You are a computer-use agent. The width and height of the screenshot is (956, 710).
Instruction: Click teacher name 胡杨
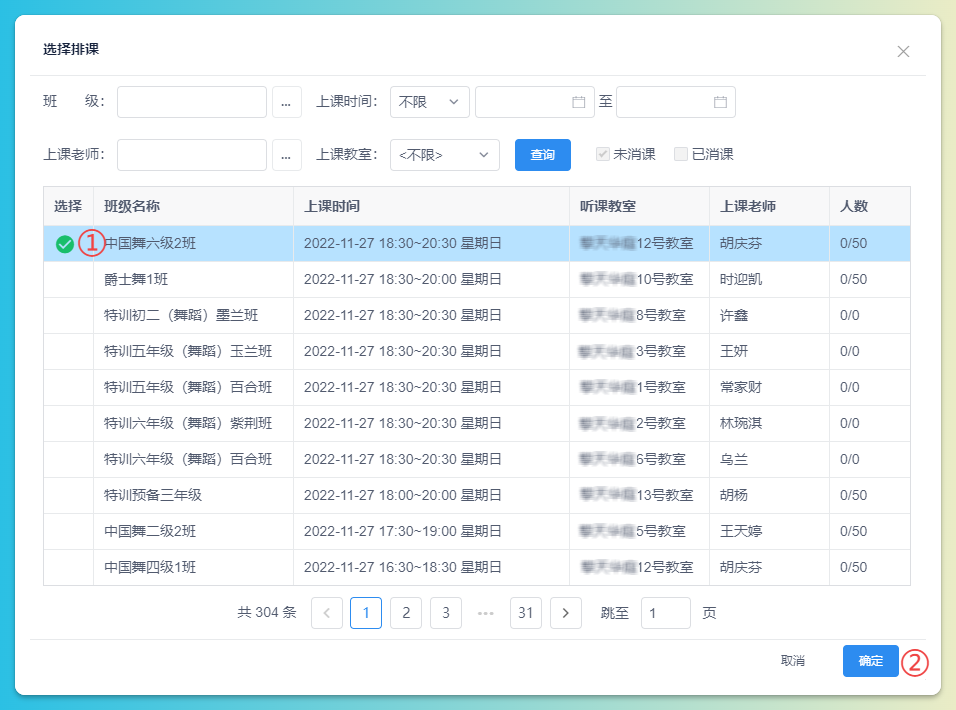point(733,495)
